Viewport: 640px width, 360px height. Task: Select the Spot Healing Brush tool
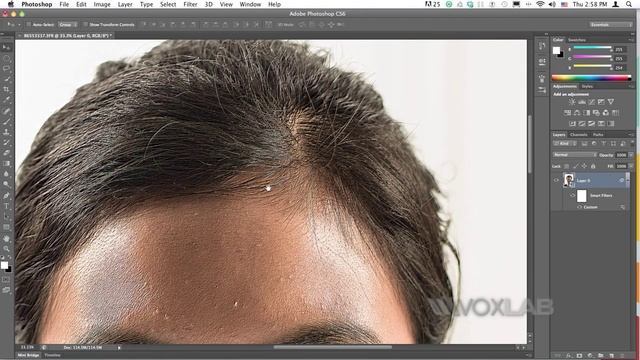(6, 111)
